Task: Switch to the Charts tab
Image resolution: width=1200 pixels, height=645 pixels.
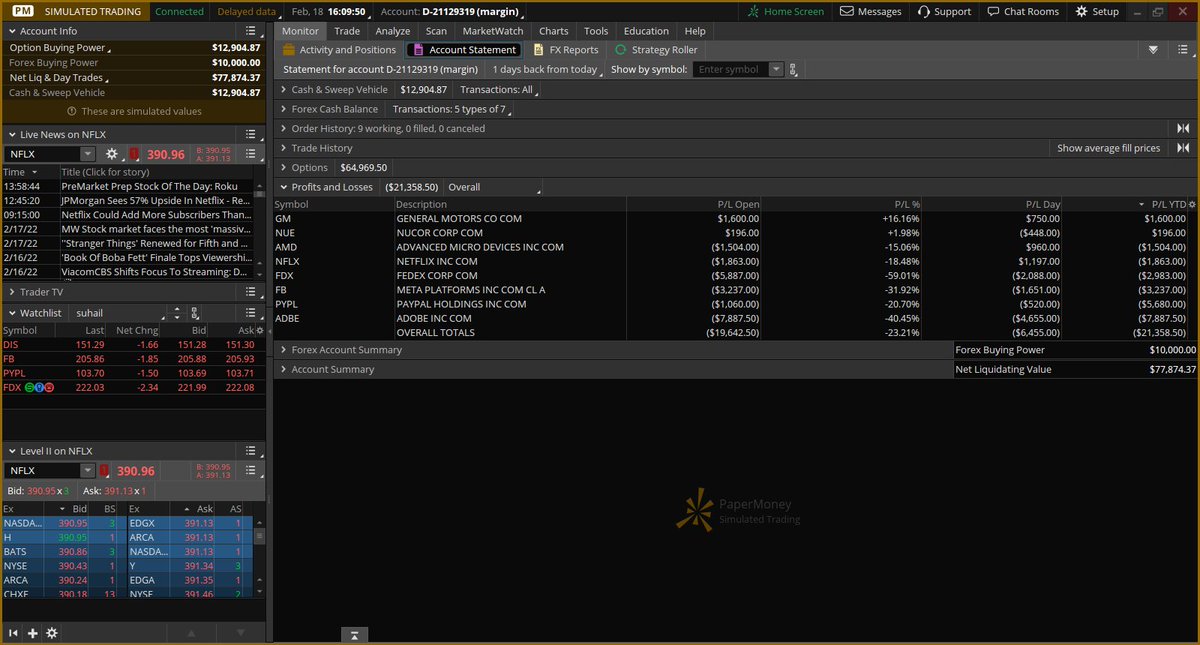Action: point(554,31)
